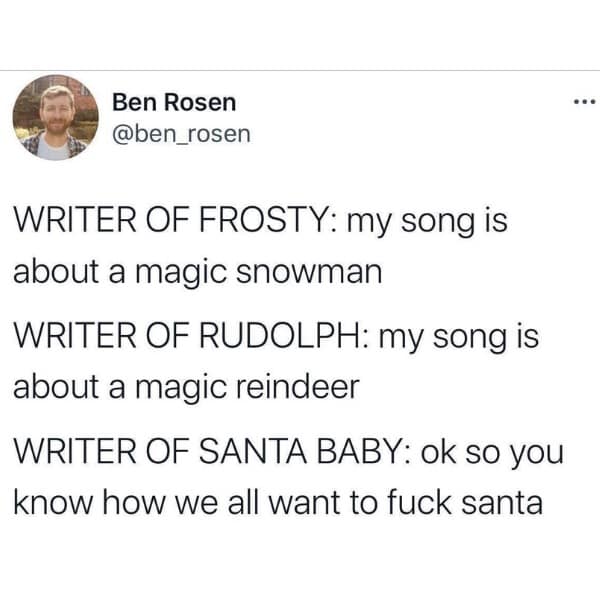The width and height of the screenshot is (600, 600).
Task: Click "about a" before magic reindeer
Action: coord(64,387)
